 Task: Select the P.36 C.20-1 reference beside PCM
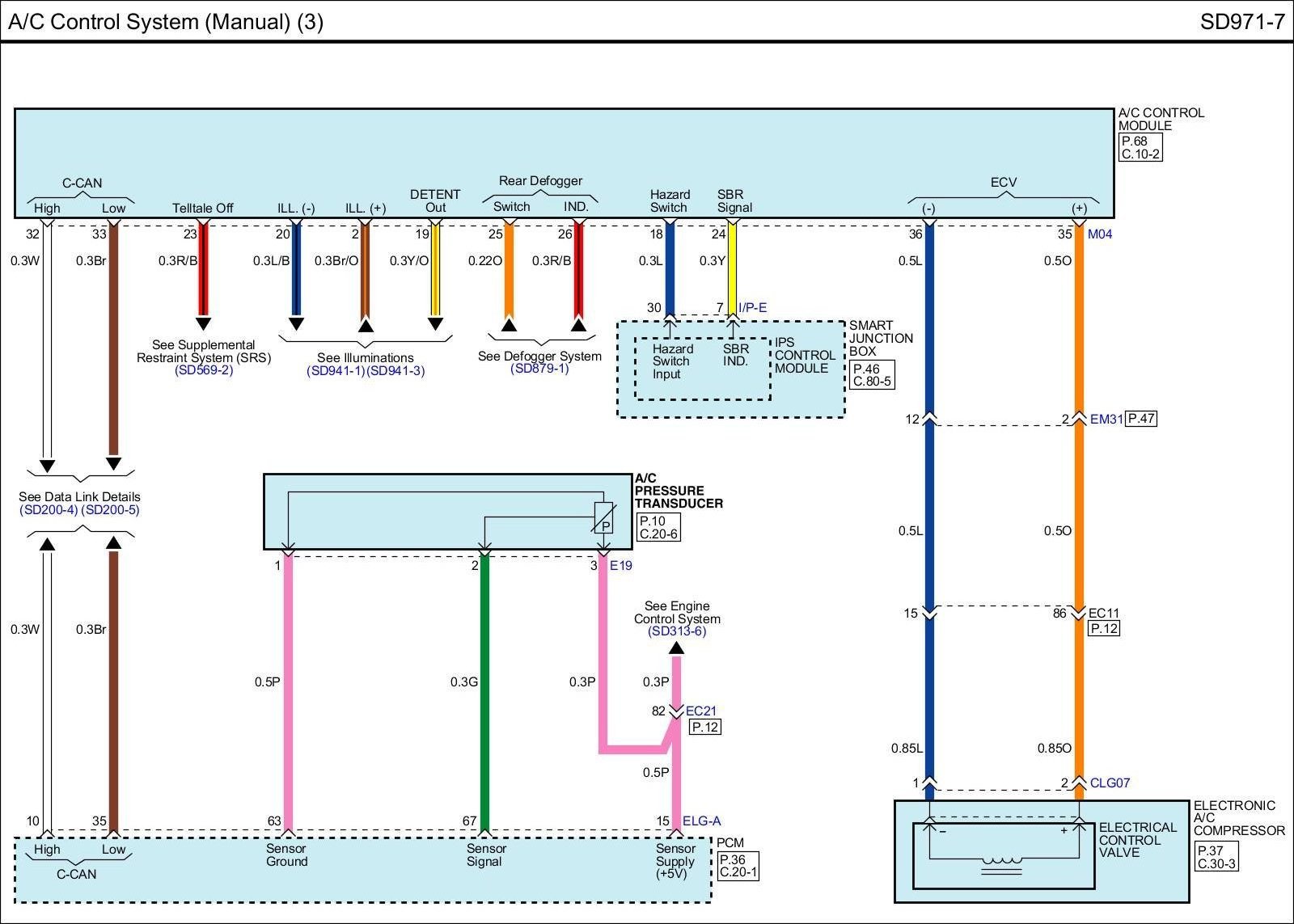click(738, 867)
